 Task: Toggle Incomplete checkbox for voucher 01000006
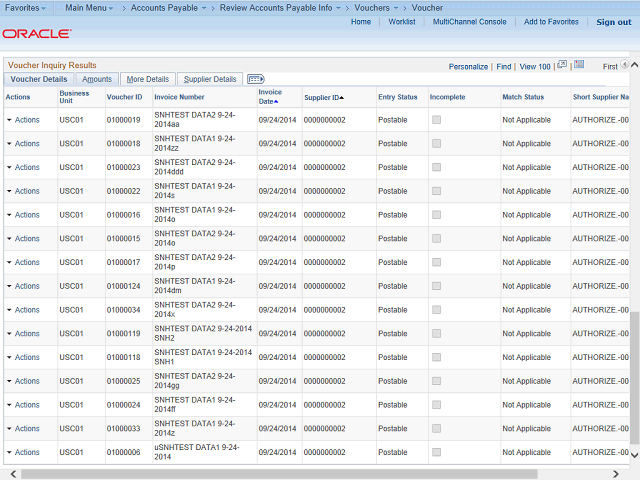(x=436, y=452)
